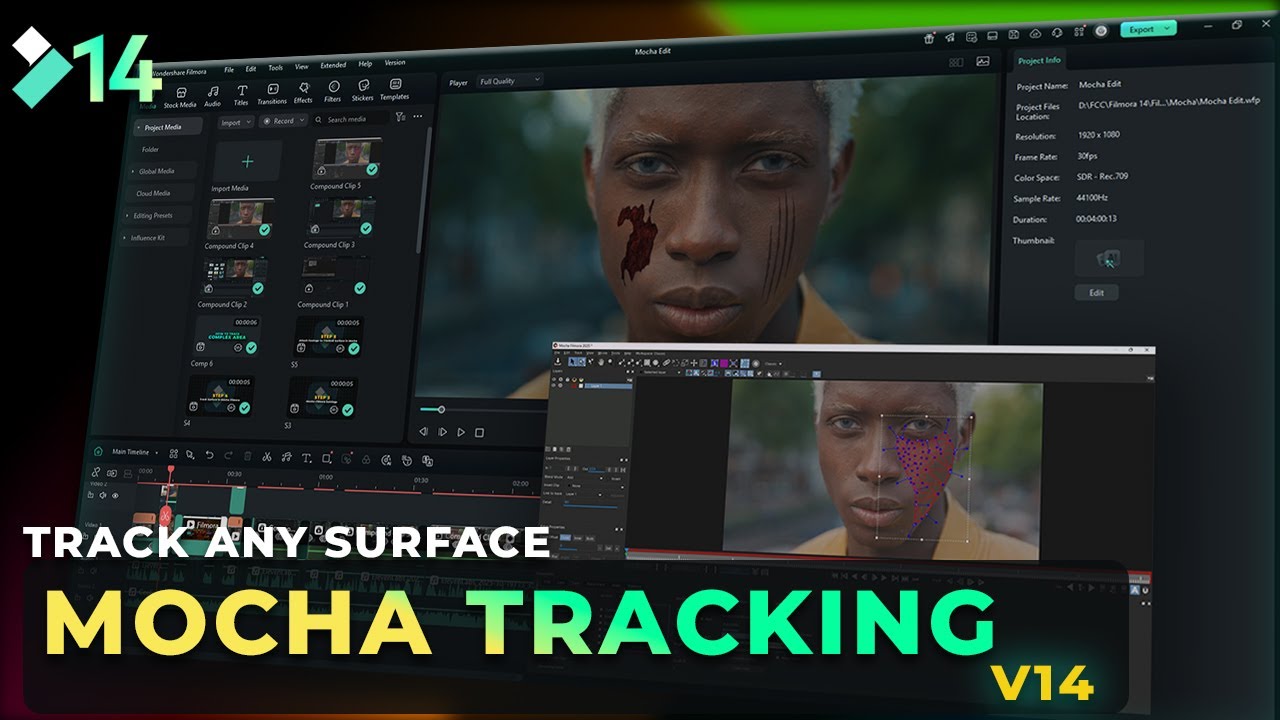Open the Stickers tab
Image resolution: width=1280 pixels, height=720 pixels.
click(363, 90)
